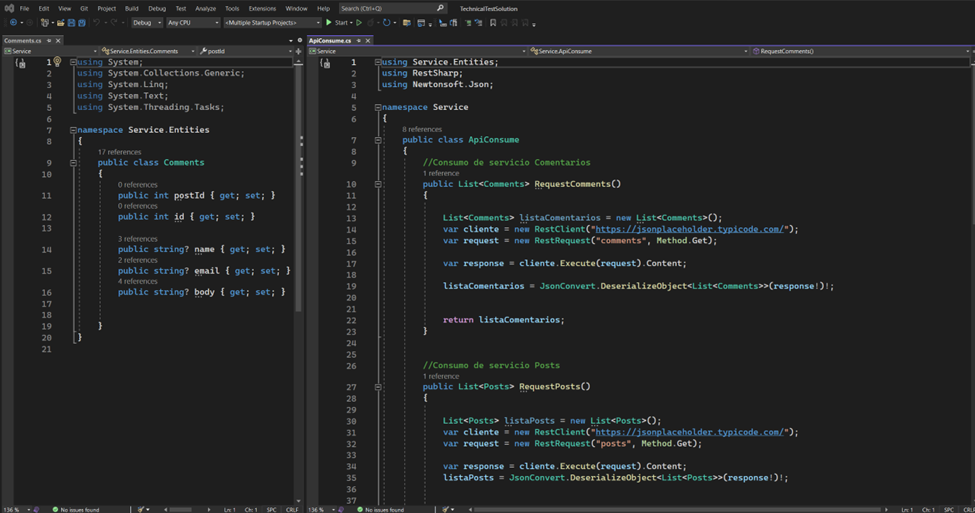Viewport: 975px width, 513px height.
Task: Click the Start Without Debugging outline play icon
Action: click(x=359, y=22)
